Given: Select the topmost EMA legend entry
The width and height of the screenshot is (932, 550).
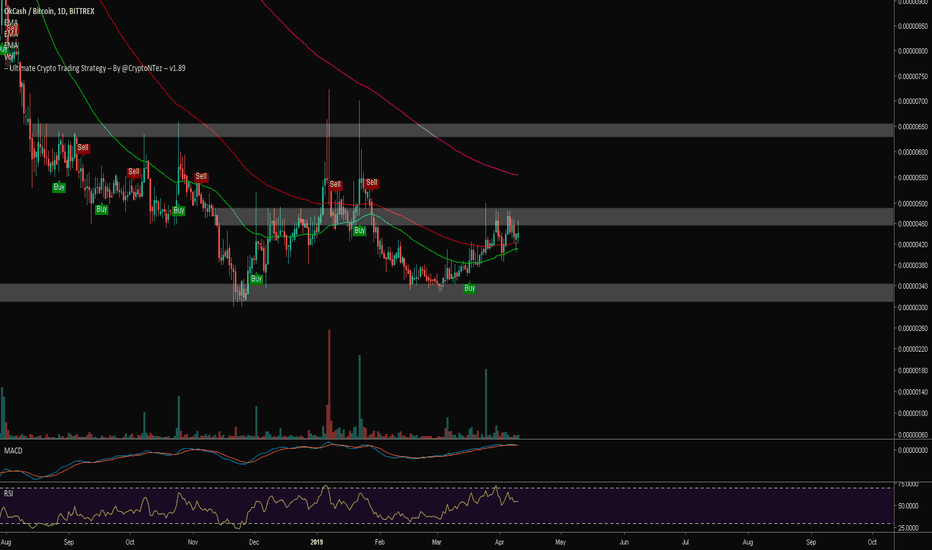Looking at the screenshot, I should 11,23.
